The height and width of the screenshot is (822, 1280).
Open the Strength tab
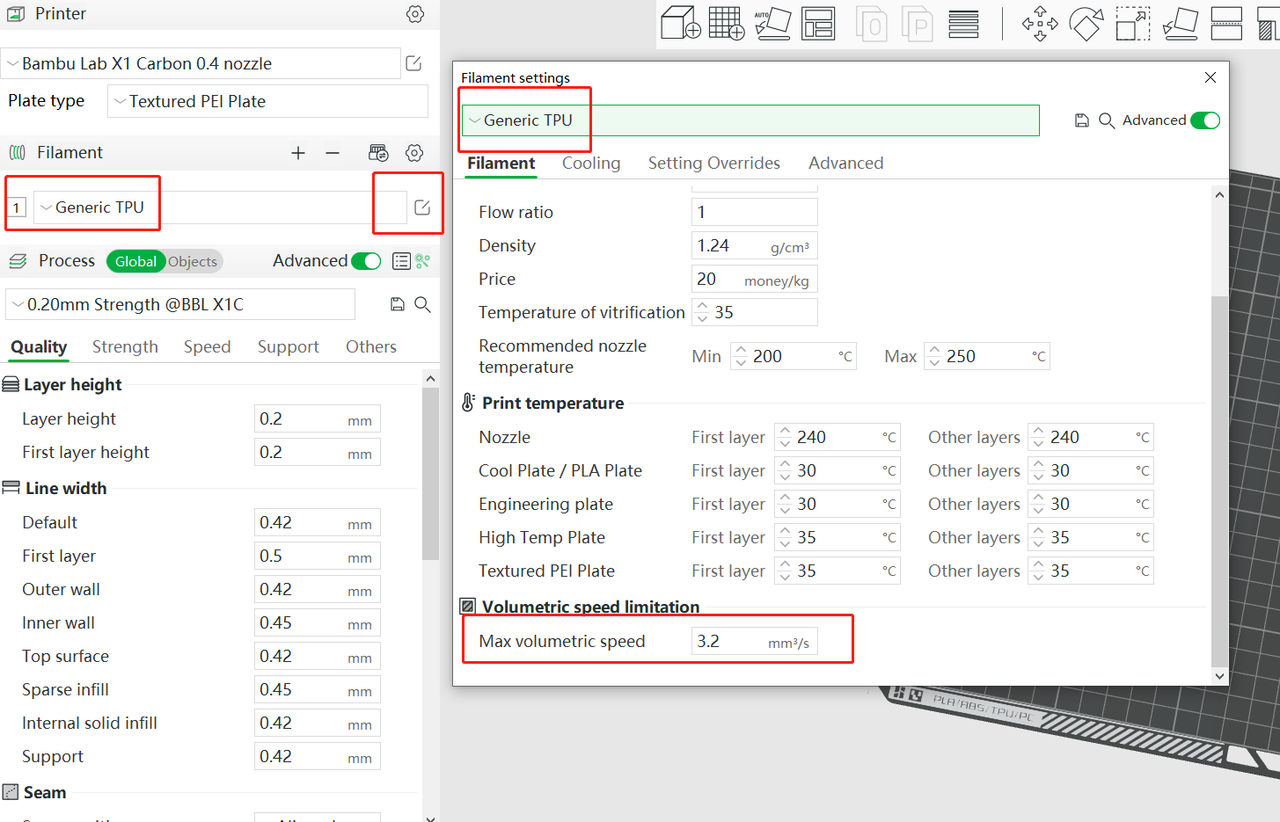coord(125,347)
